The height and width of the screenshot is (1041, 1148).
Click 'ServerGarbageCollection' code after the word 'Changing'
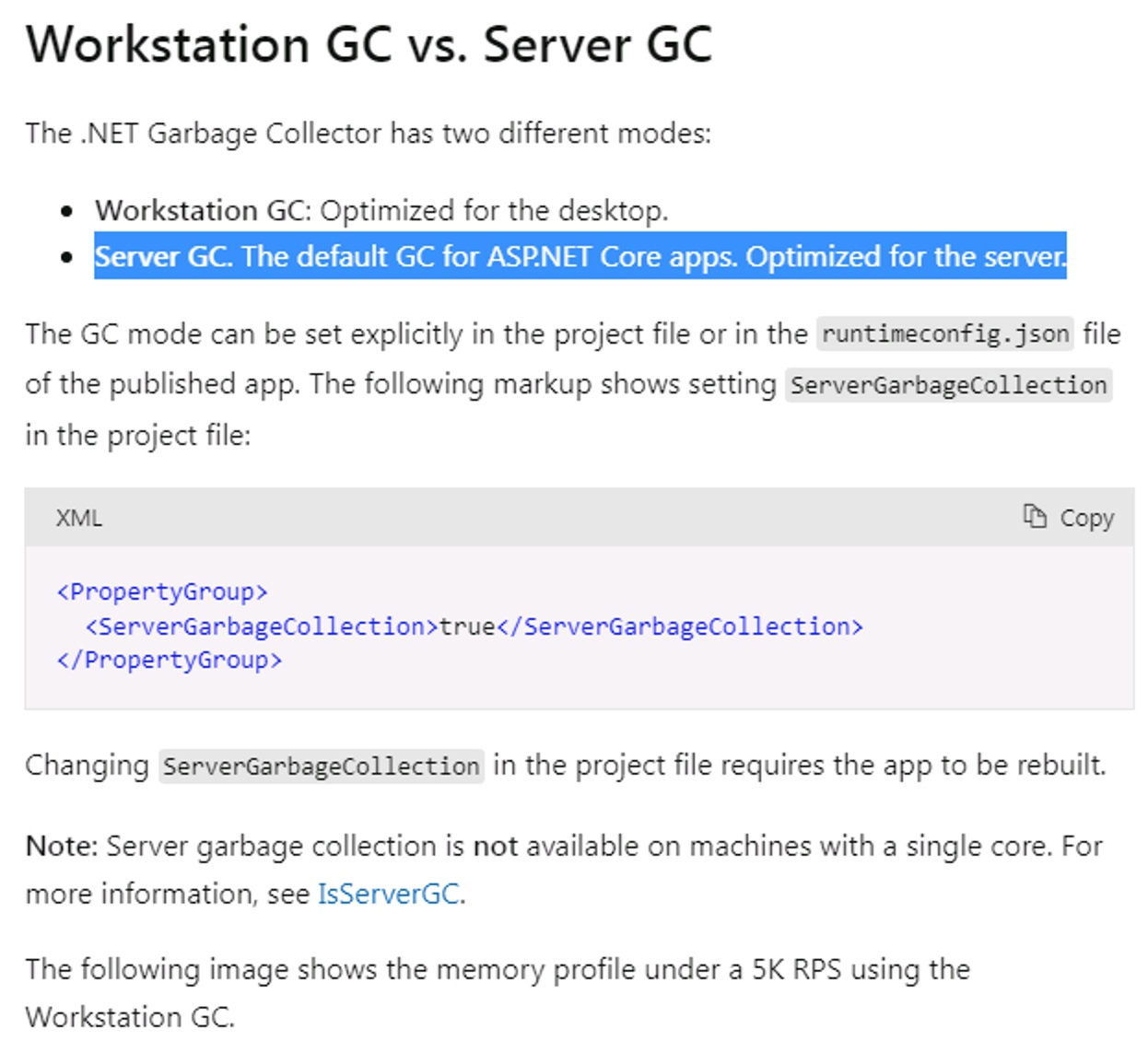(322, 766)
